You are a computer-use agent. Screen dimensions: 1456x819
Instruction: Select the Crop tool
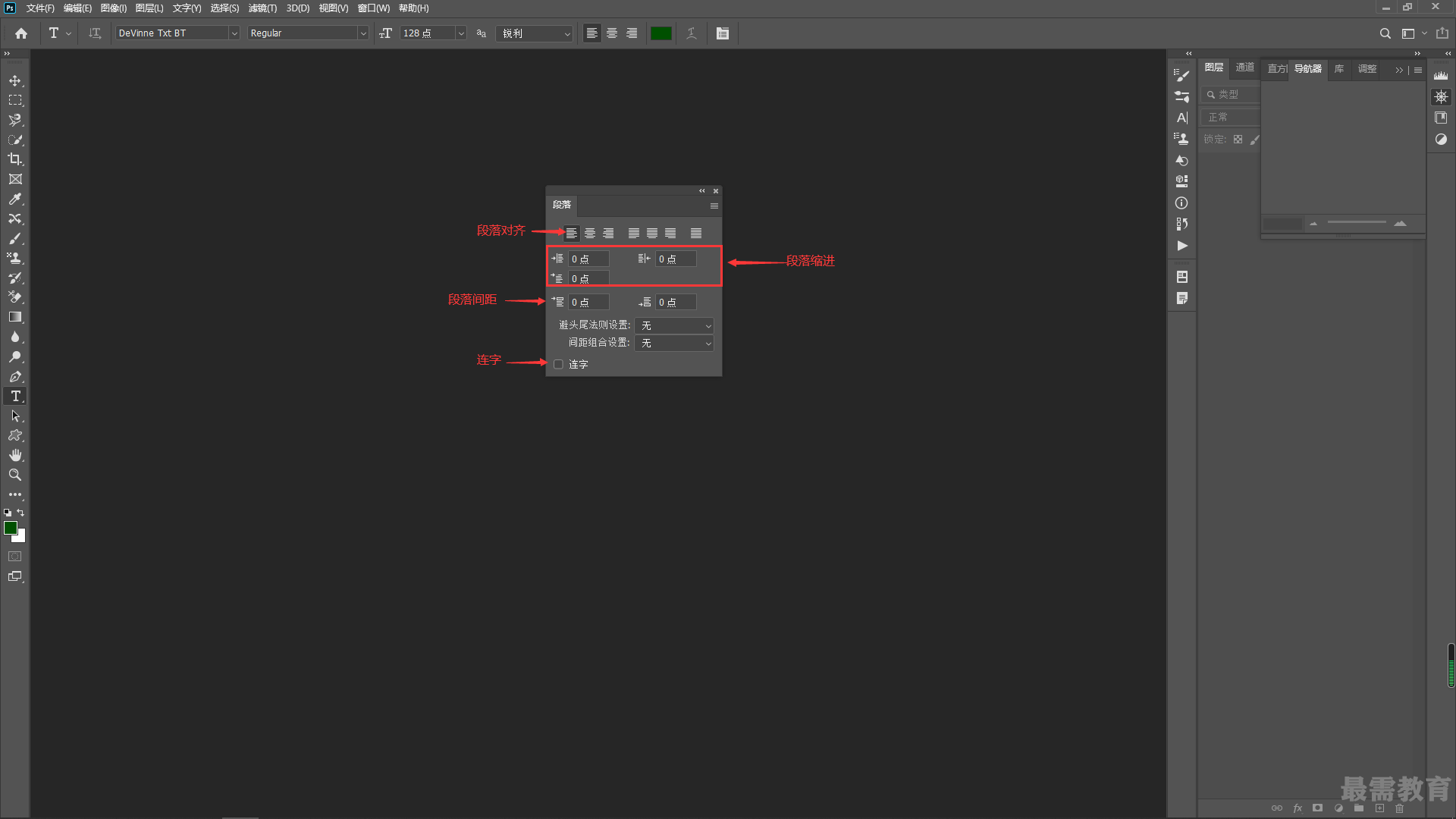(x=15, y=159)
